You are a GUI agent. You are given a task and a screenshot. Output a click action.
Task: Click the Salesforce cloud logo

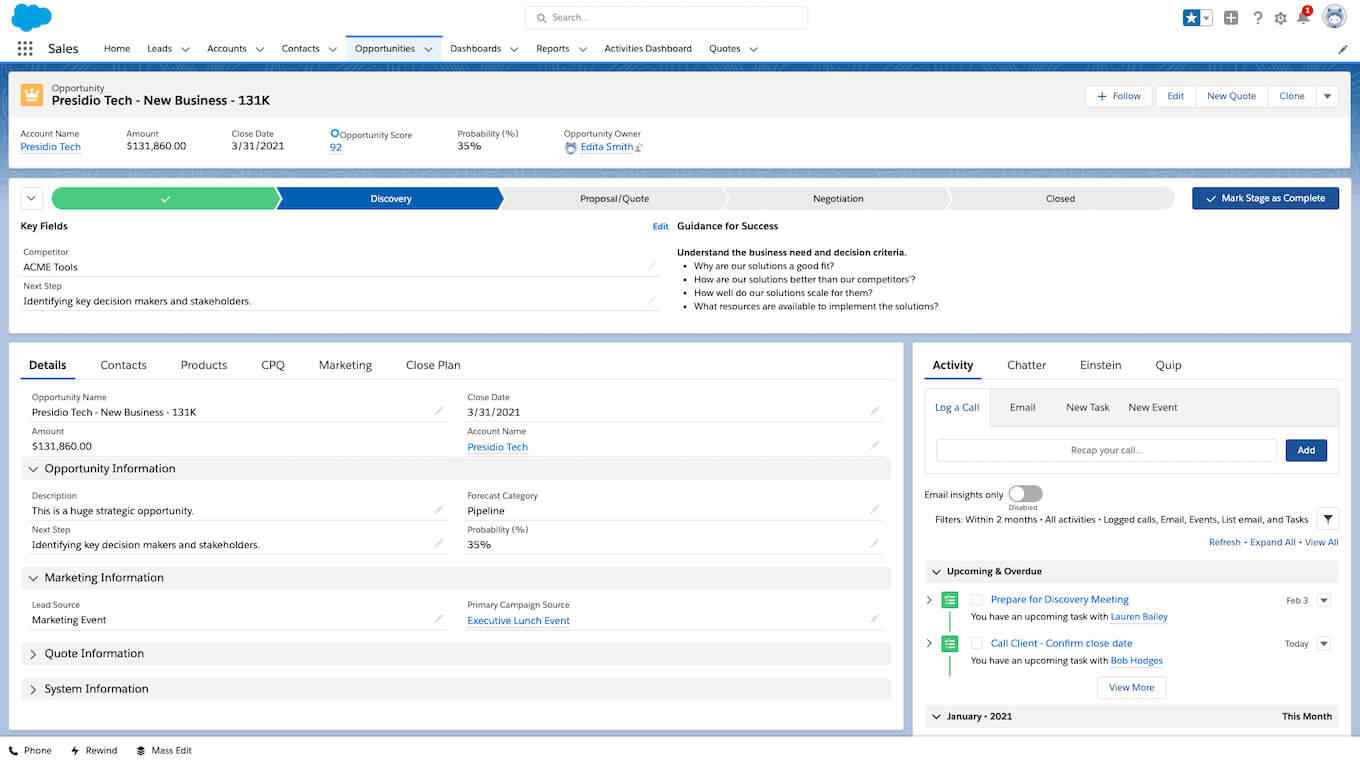31,17
